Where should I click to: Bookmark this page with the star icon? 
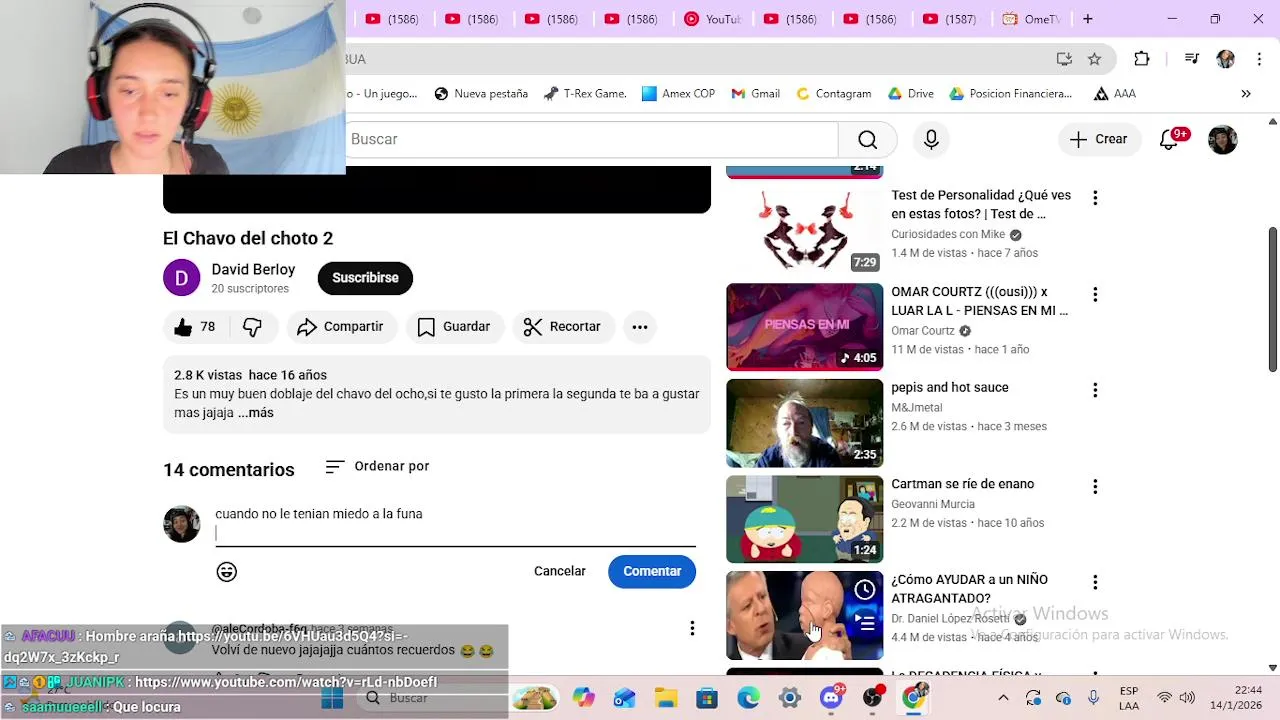[x=1095, y=59]
